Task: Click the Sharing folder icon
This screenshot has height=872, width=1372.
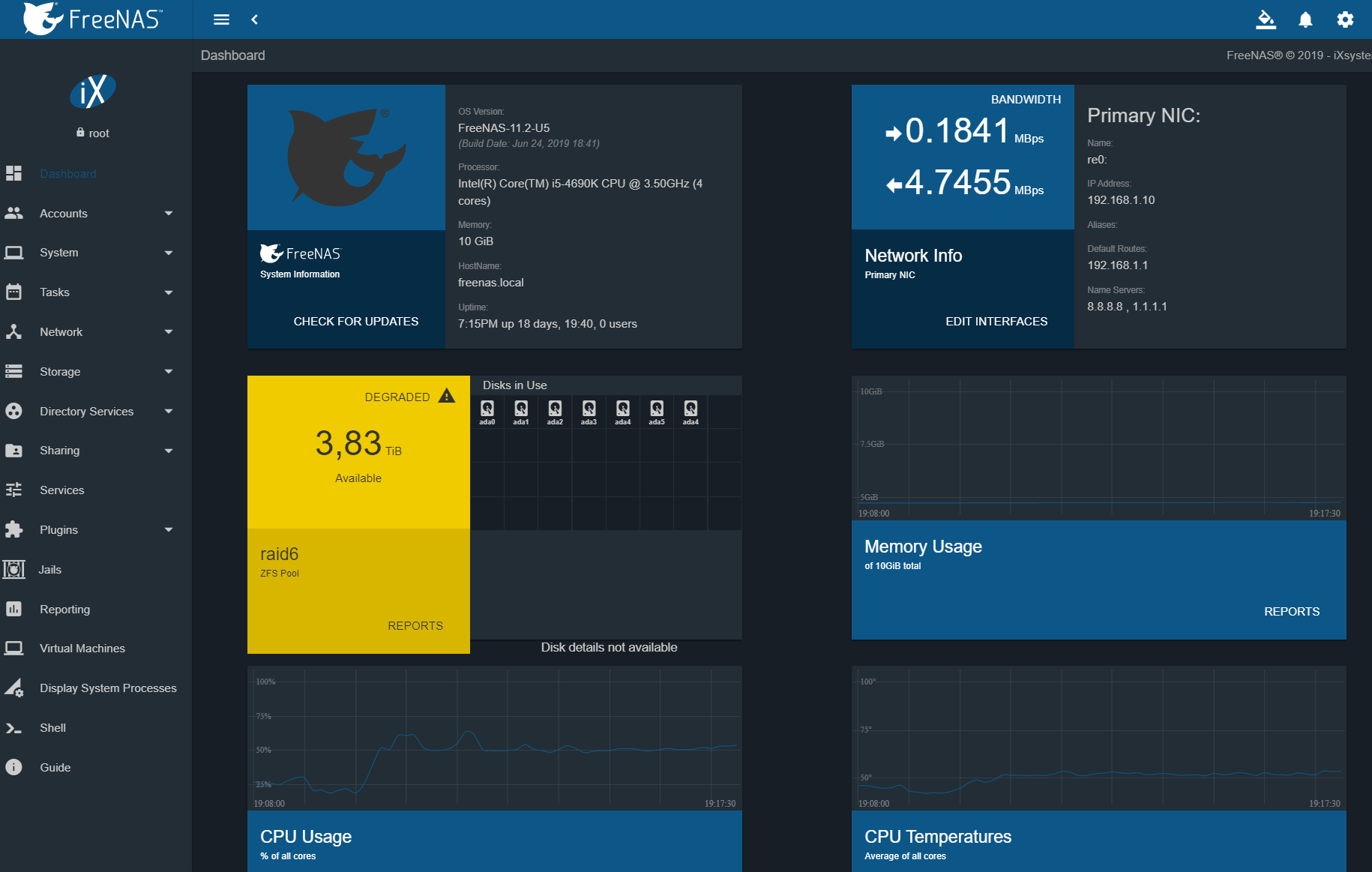Action: pos(13,451)
